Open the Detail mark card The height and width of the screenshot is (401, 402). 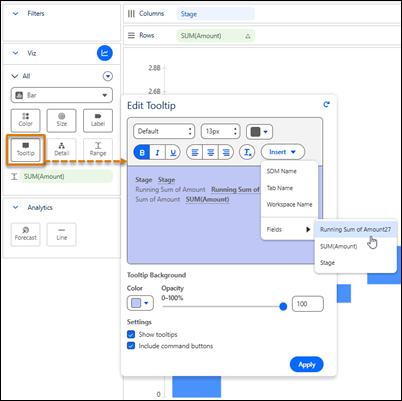click(62, 150)
